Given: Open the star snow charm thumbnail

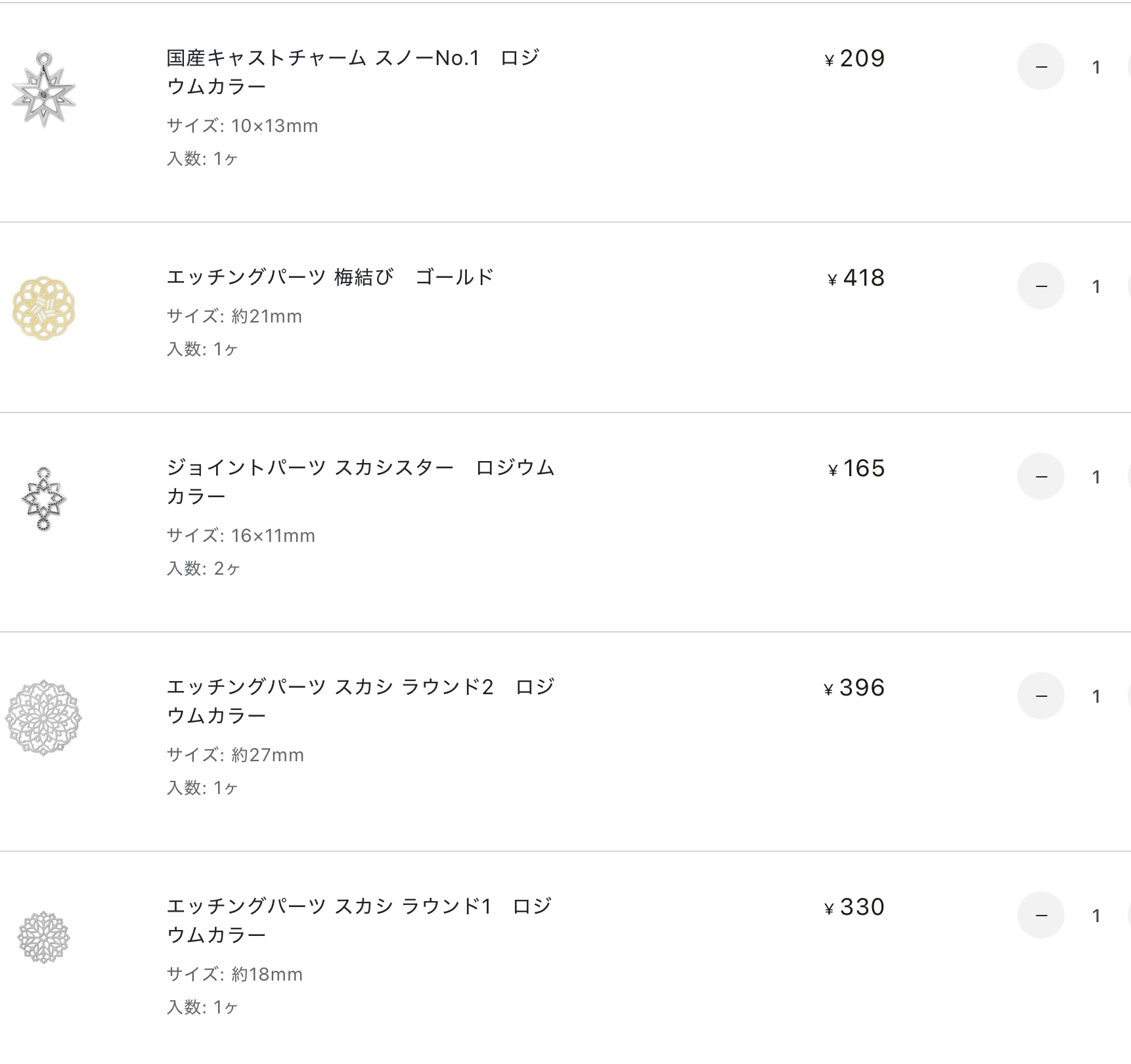Looking at the screenshot, I should pyautogui.click(x=43, y=89).
